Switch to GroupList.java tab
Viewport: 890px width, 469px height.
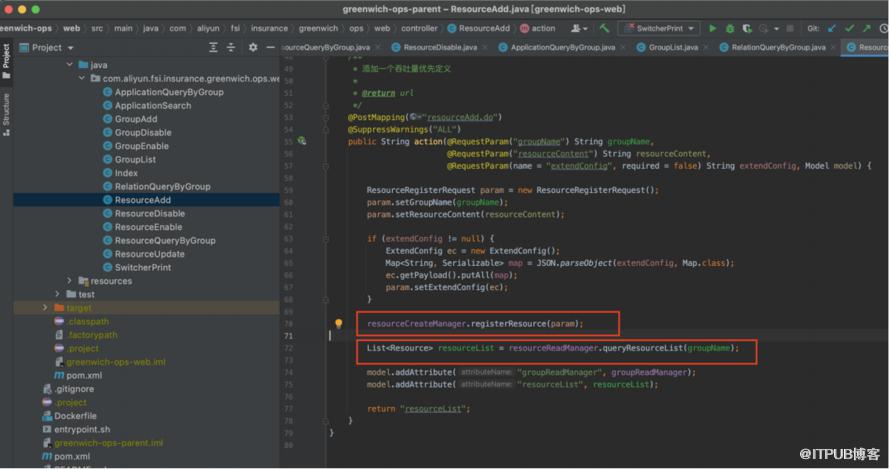(673, 48)
